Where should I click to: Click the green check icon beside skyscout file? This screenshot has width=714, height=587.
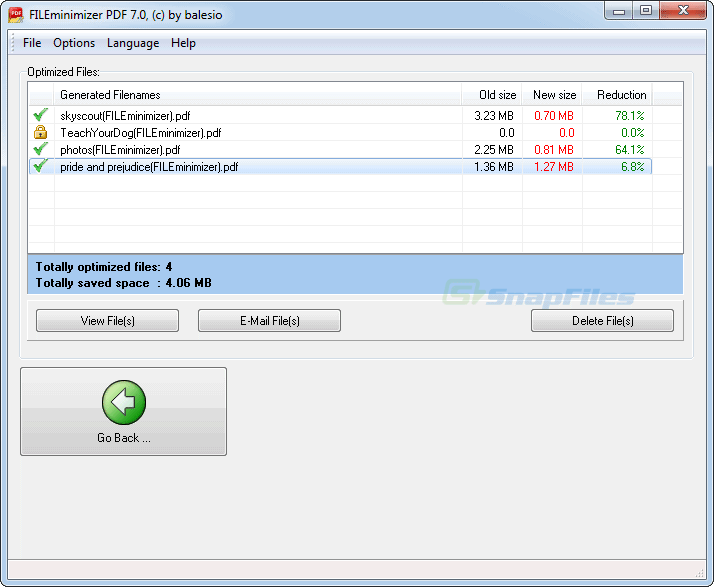click(41, 115)
